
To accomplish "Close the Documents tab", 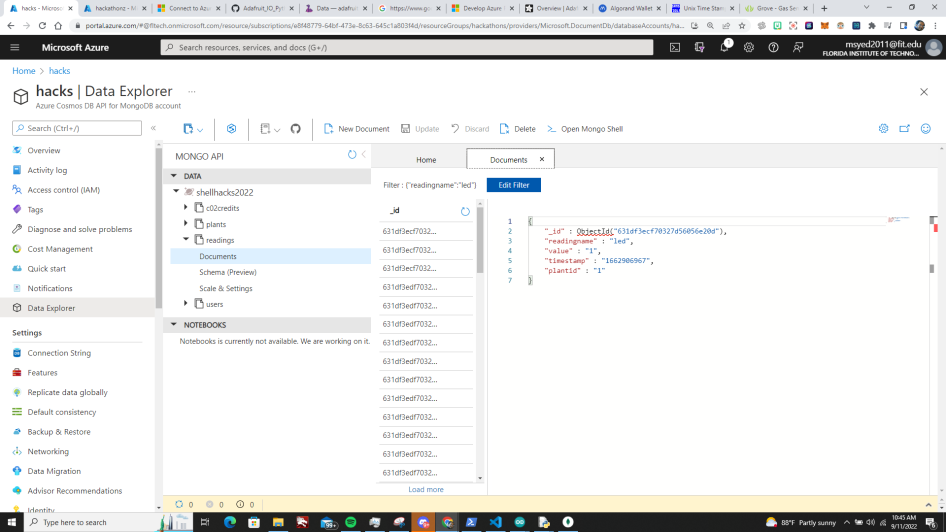I will (542, 159).
